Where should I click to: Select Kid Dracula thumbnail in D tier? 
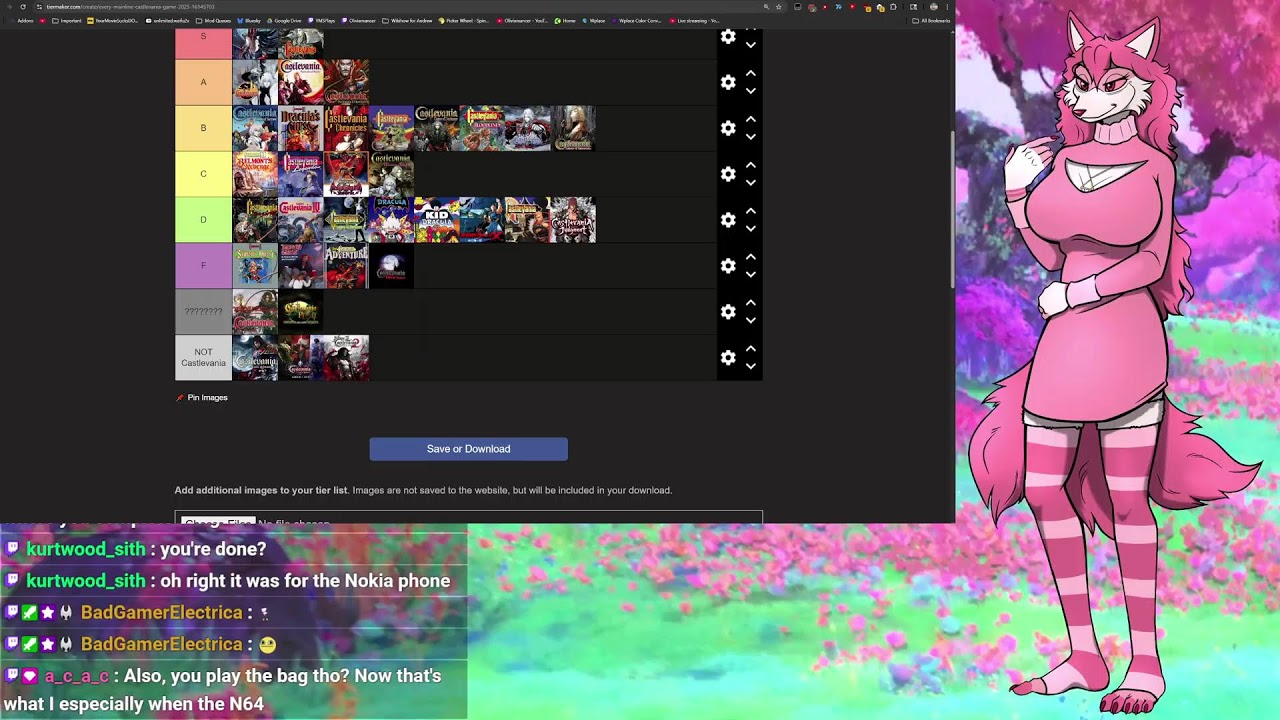[x=437, y=220]
